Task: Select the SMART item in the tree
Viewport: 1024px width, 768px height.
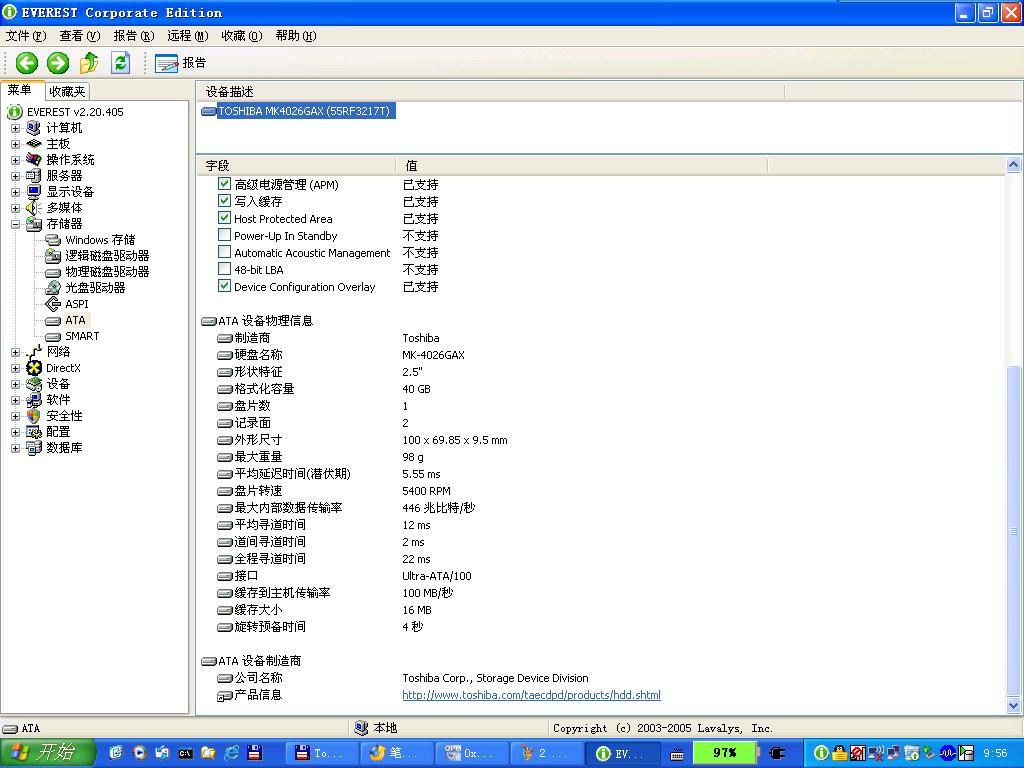Action: coord(82,336)
